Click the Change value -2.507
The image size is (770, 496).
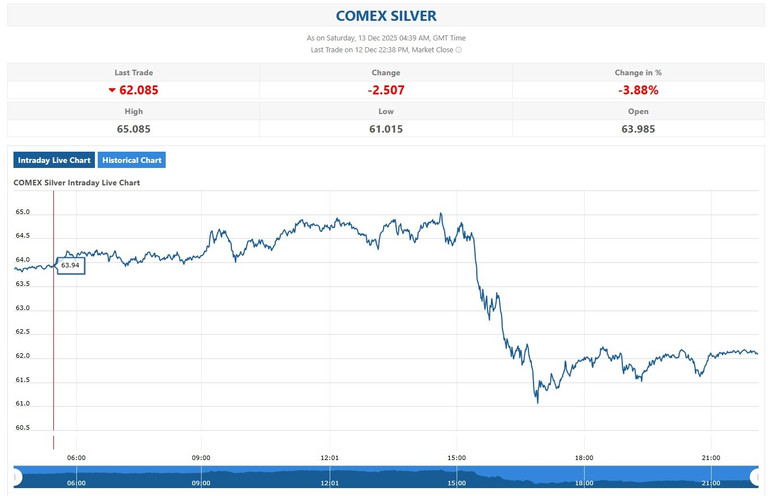[x=385, y=90]
